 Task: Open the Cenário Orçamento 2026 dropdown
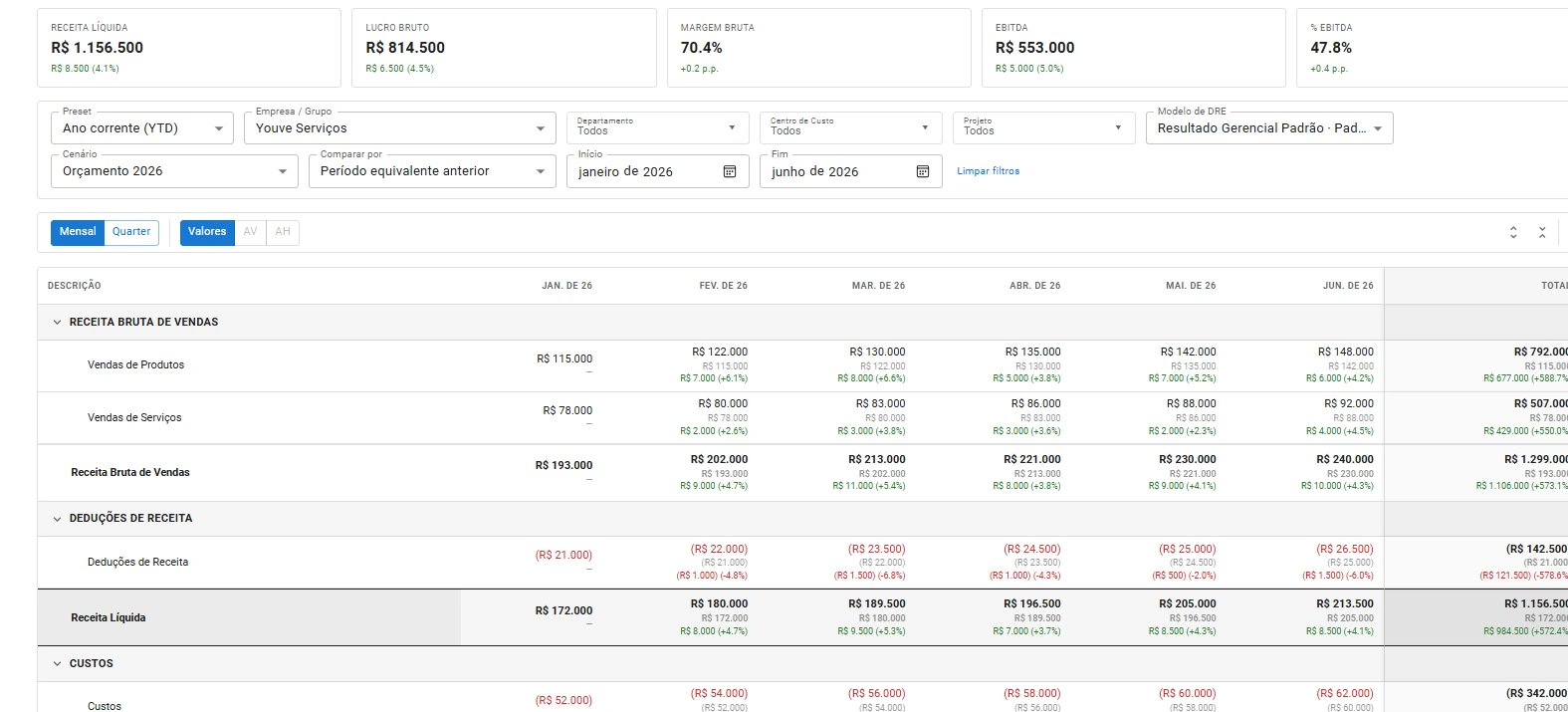pyautogui.click(x=174, y=171)
